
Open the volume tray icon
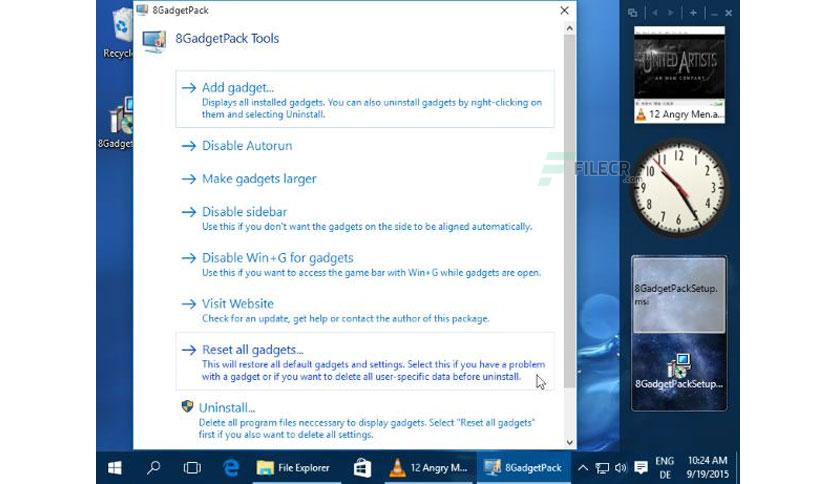coord(621,468)
